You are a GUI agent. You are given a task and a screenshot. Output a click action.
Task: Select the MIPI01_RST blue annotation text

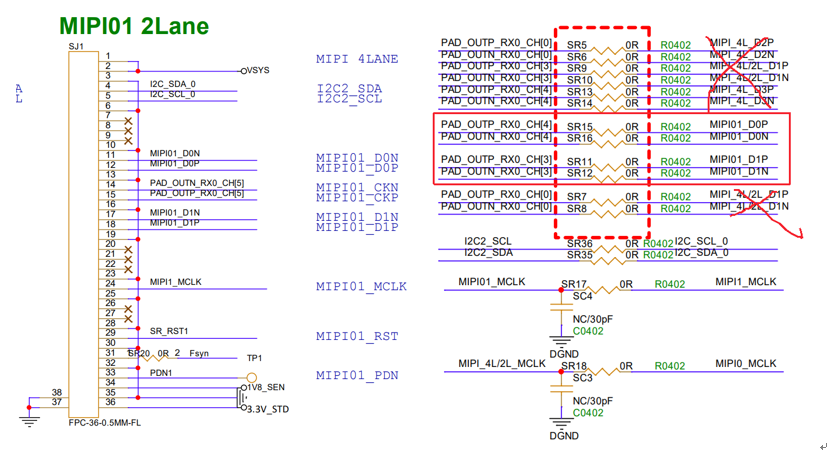pos(357,336)
